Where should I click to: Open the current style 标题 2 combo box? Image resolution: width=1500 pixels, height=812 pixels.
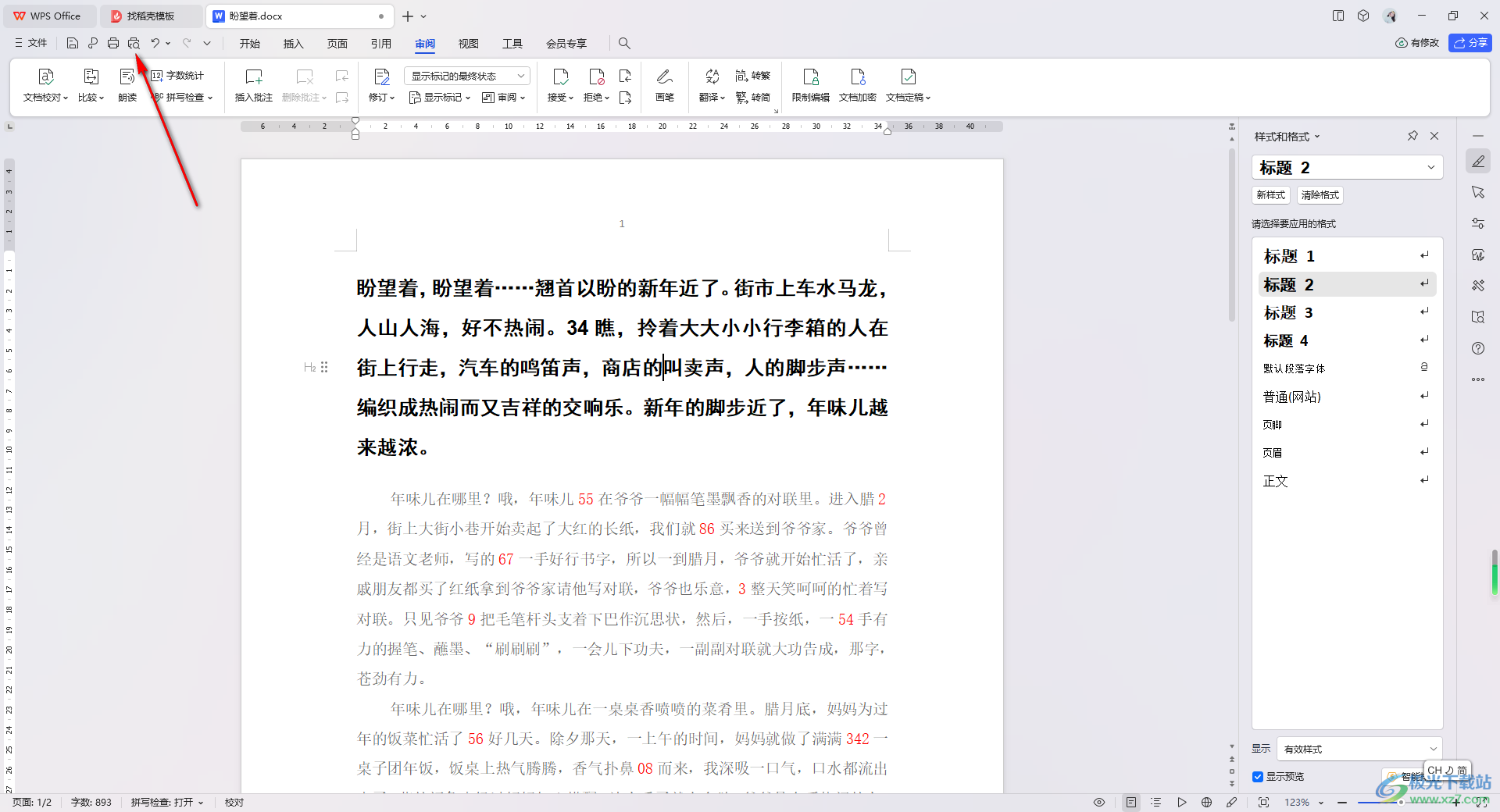[x=1348, y=167]
